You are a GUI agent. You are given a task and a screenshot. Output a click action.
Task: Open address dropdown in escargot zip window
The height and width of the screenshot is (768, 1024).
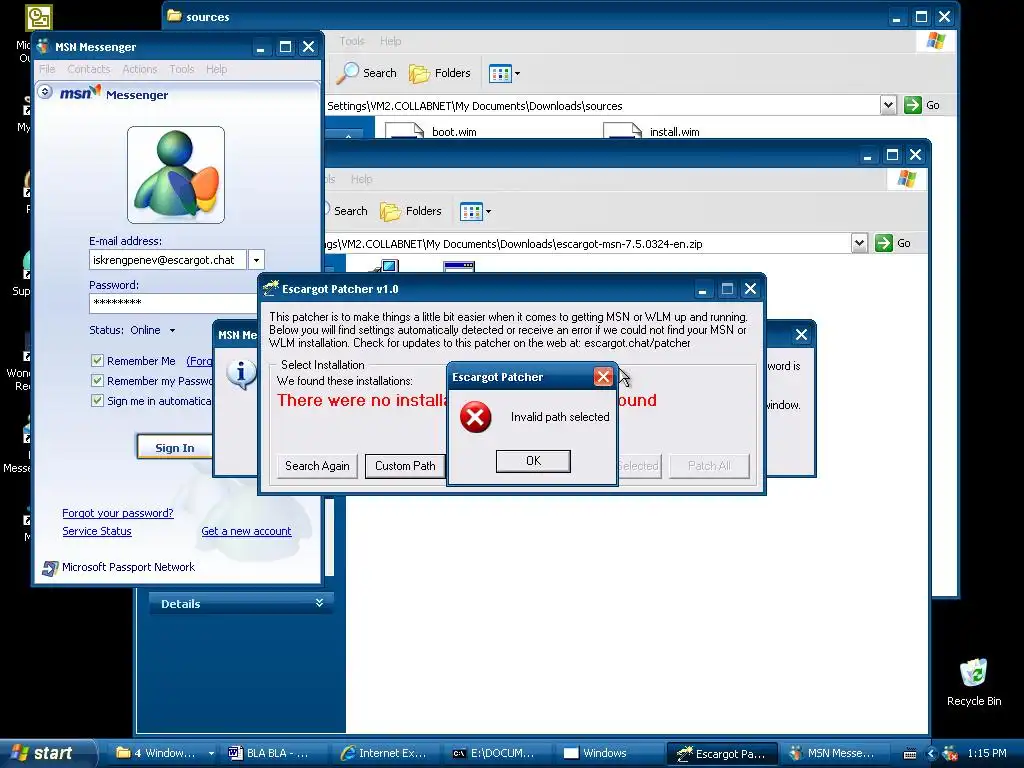[859, 243]
